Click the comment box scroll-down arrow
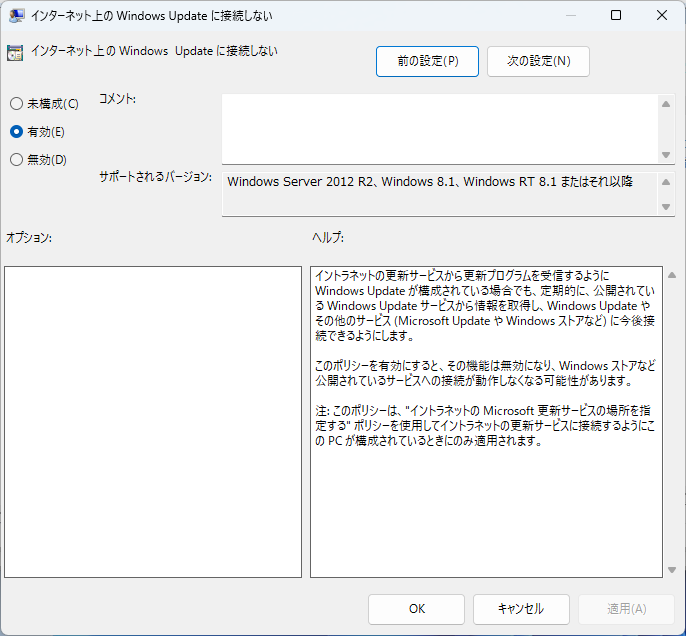 point(667,154)
